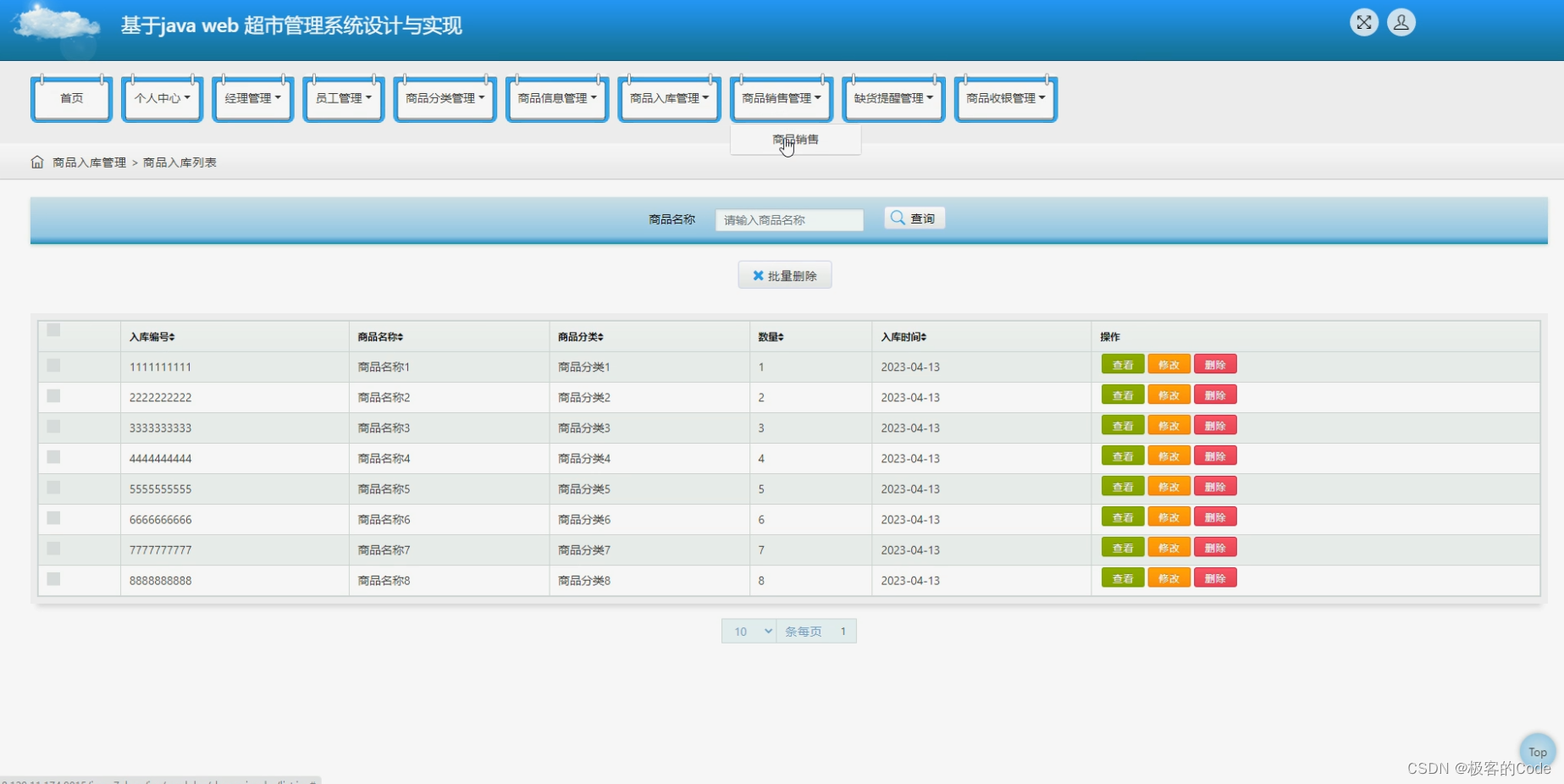The height and width of the screenshot is (784, 1564).
Task: Edit the record 3333333333 with 修改
Action: pos(1169,426)
